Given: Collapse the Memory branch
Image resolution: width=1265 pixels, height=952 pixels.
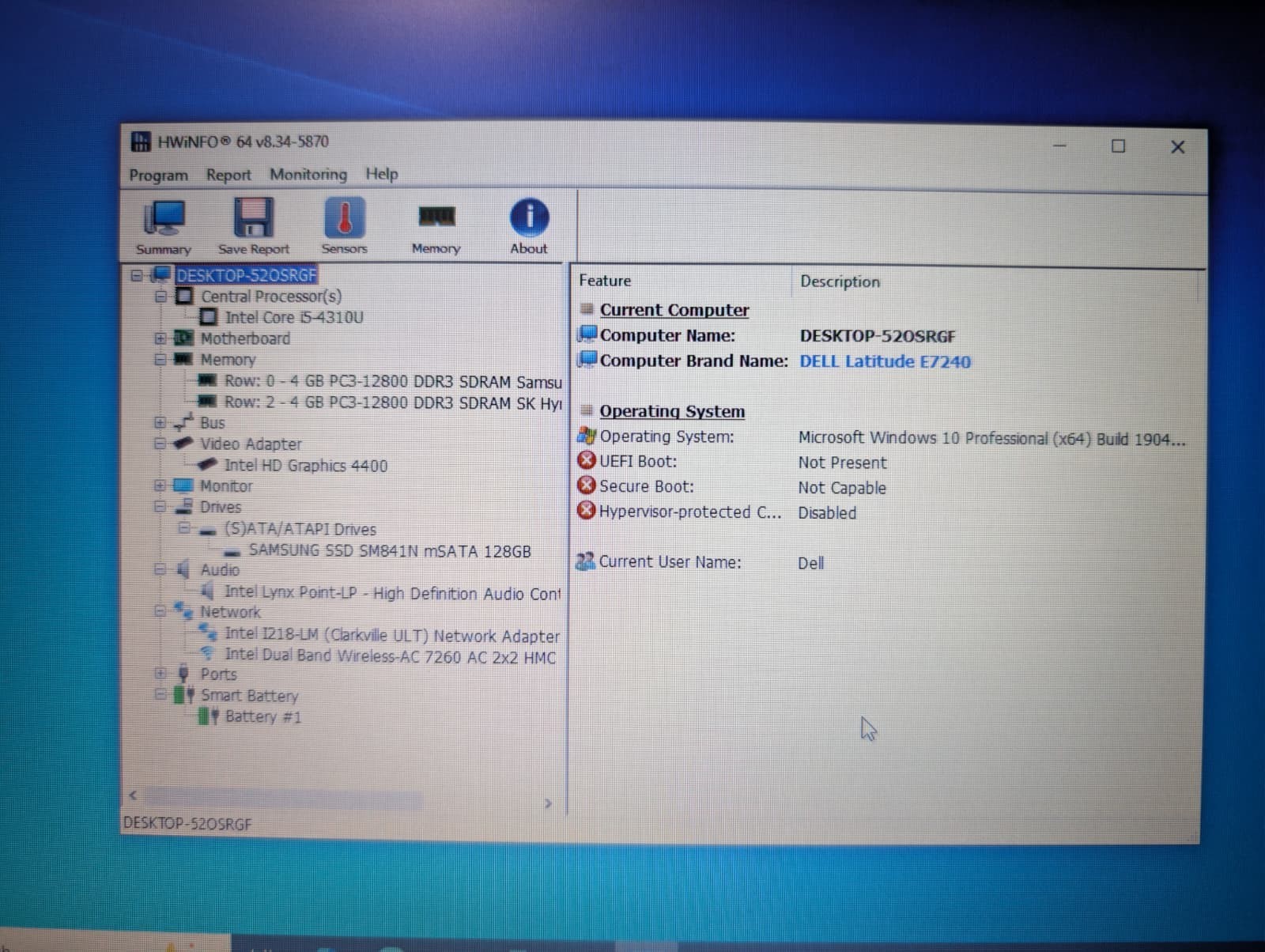Looking at the screenshot, I should point(160,359).
